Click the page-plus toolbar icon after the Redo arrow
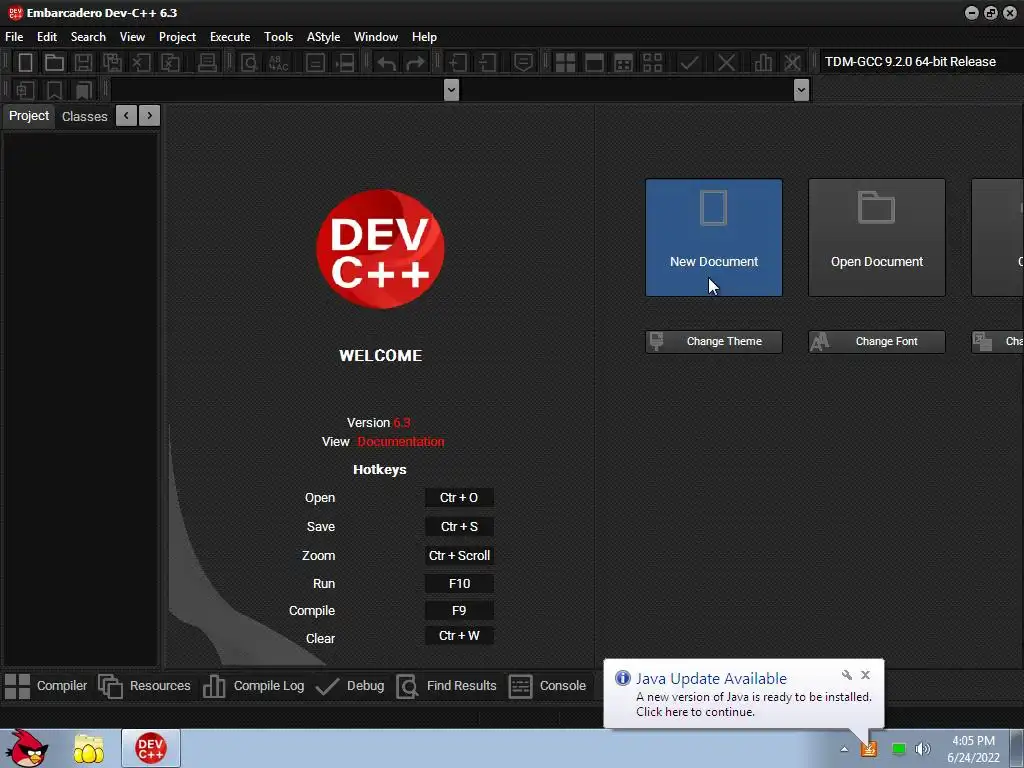The width and height of the screenshot is (1024, 768). pos(457,63)
